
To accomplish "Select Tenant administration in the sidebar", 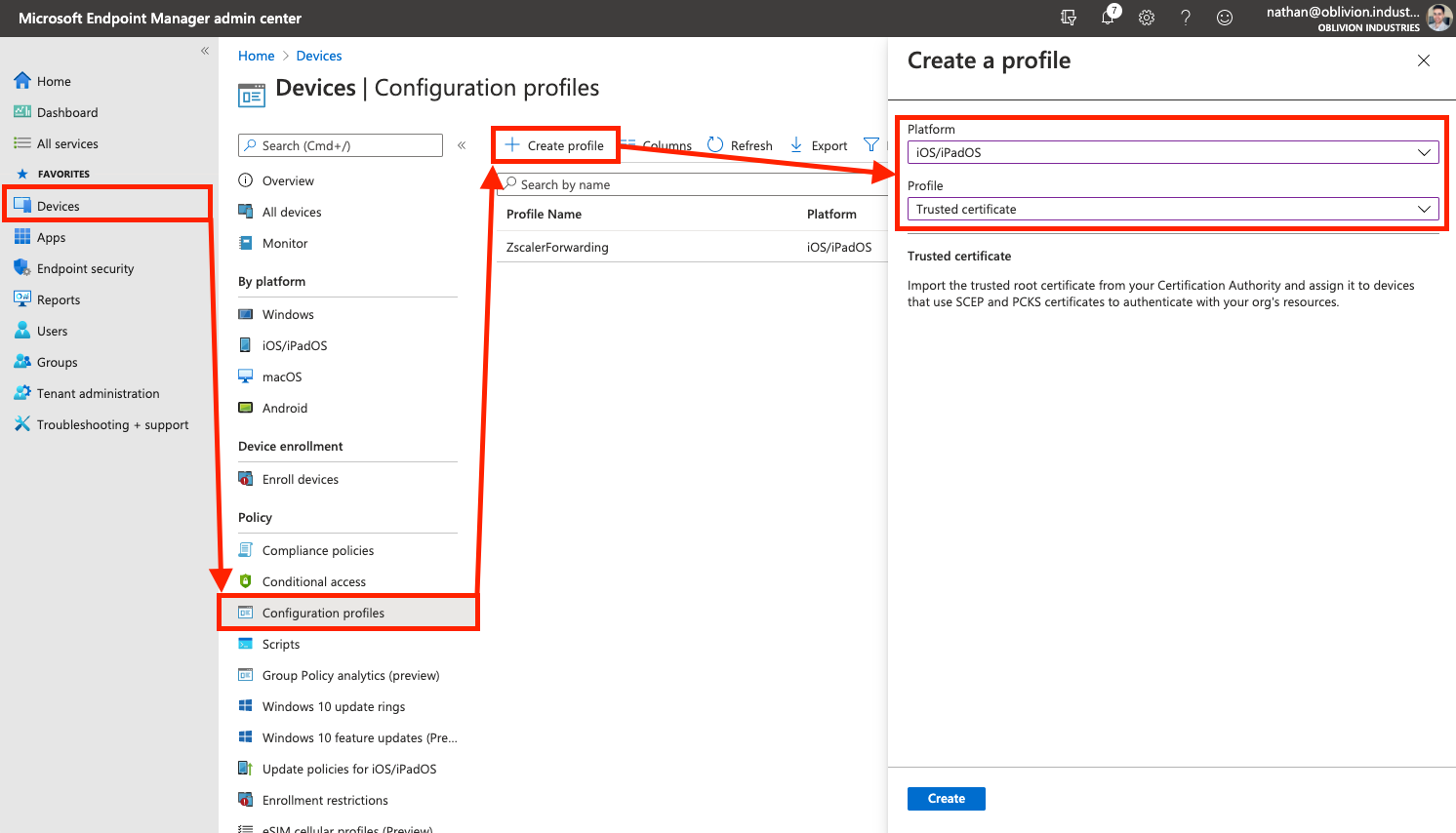I will click(x=98, y=394).
